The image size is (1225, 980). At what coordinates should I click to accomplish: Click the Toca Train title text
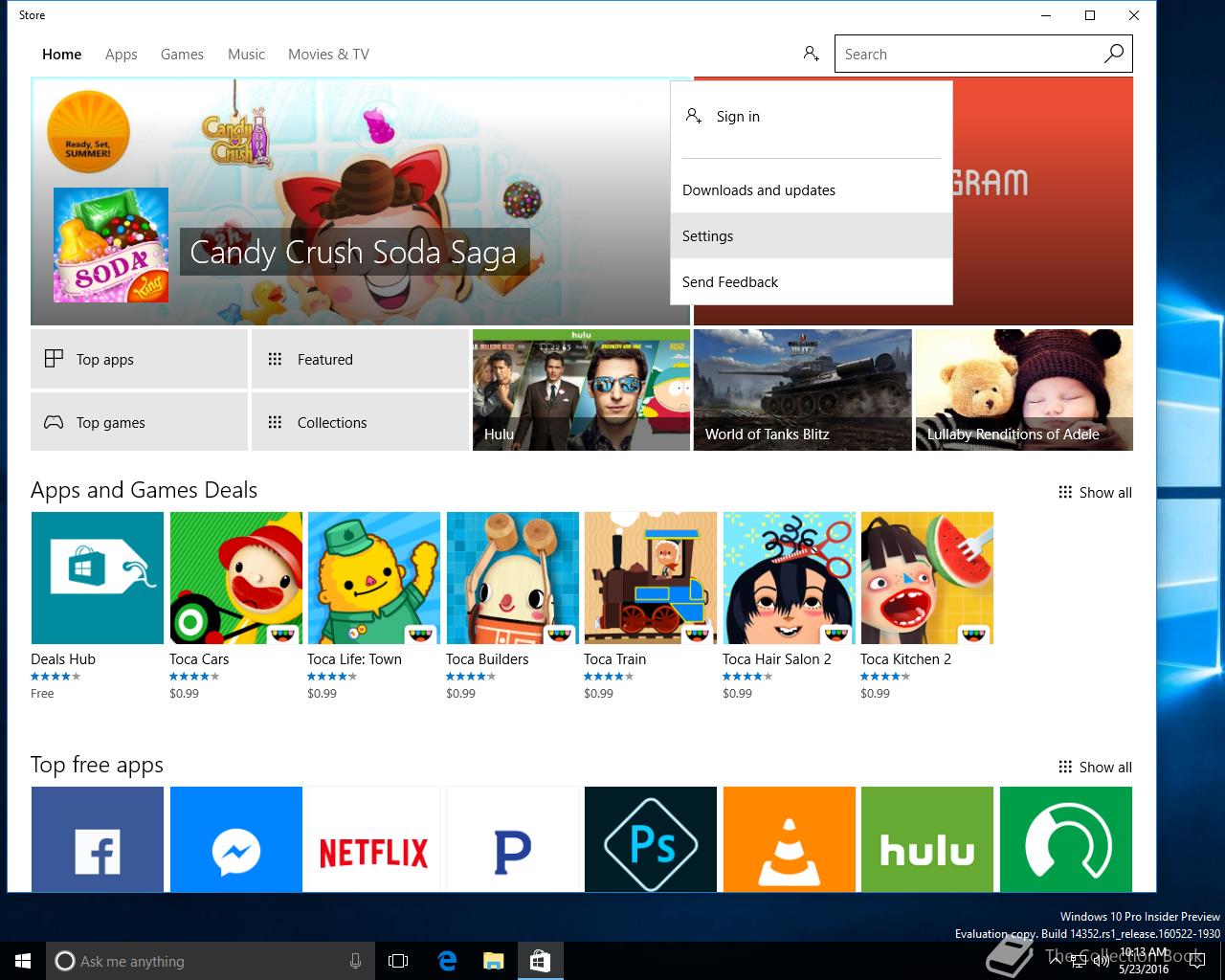click(614, 658)
